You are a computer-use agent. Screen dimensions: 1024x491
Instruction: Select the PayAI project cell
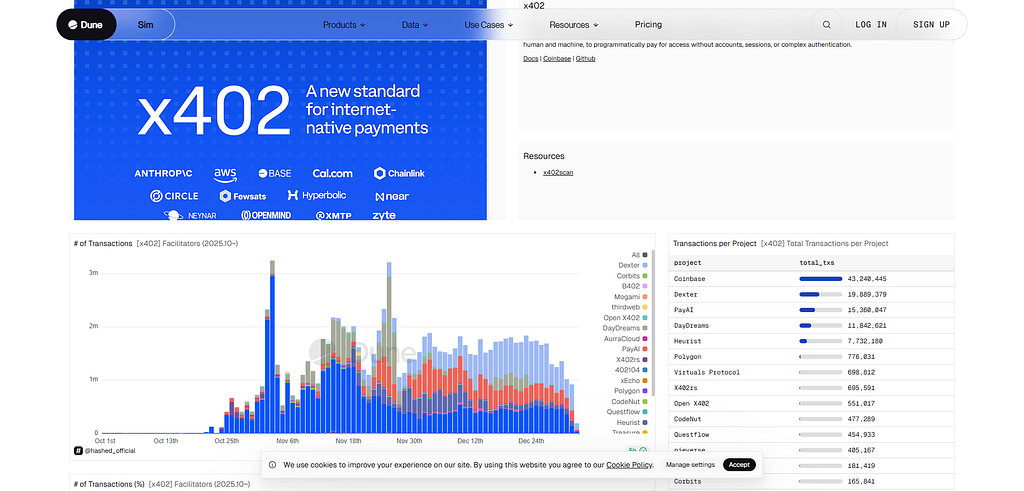coord(684,310)
